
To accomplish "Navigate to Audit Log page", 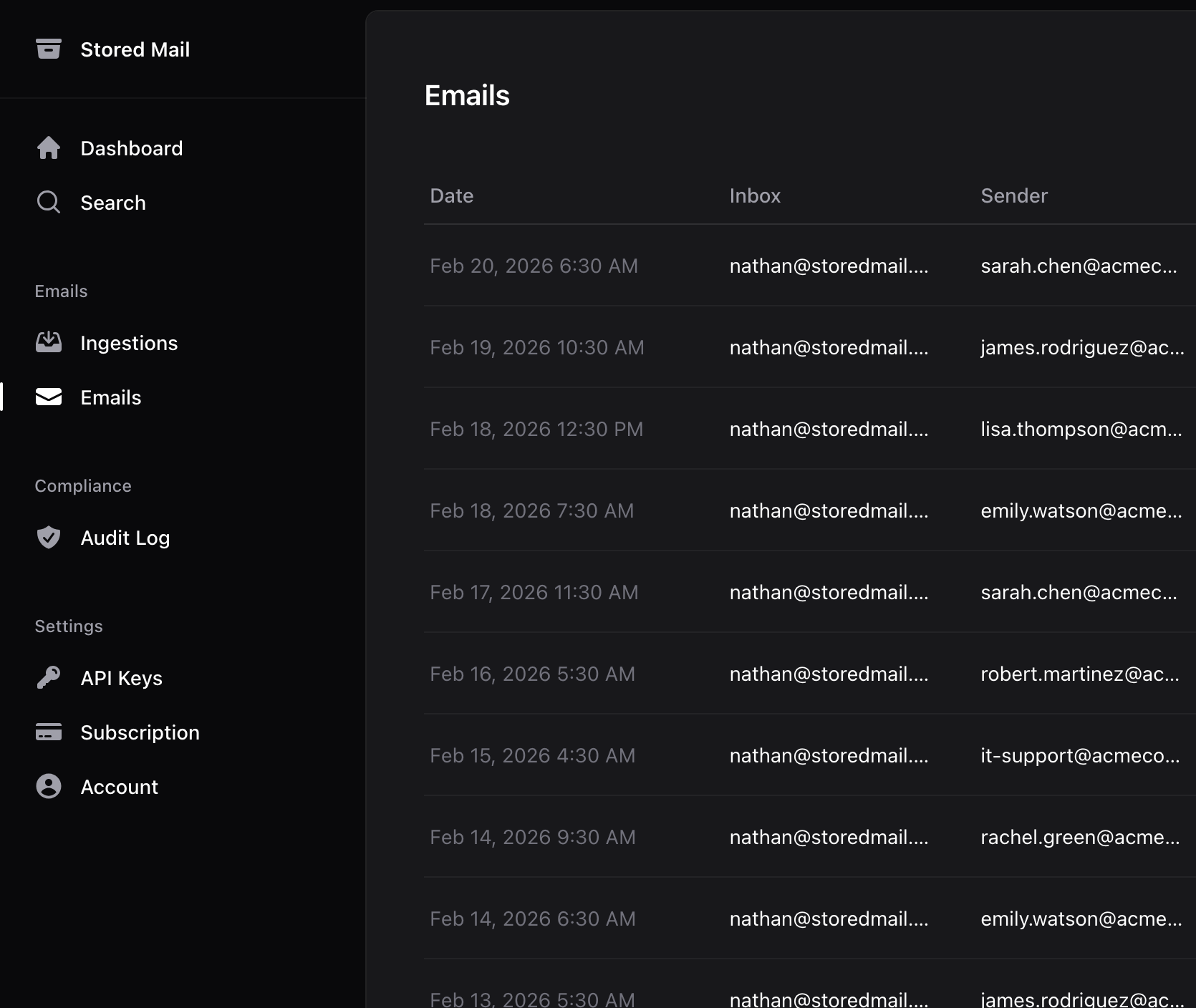I will [x=125, y=538].
